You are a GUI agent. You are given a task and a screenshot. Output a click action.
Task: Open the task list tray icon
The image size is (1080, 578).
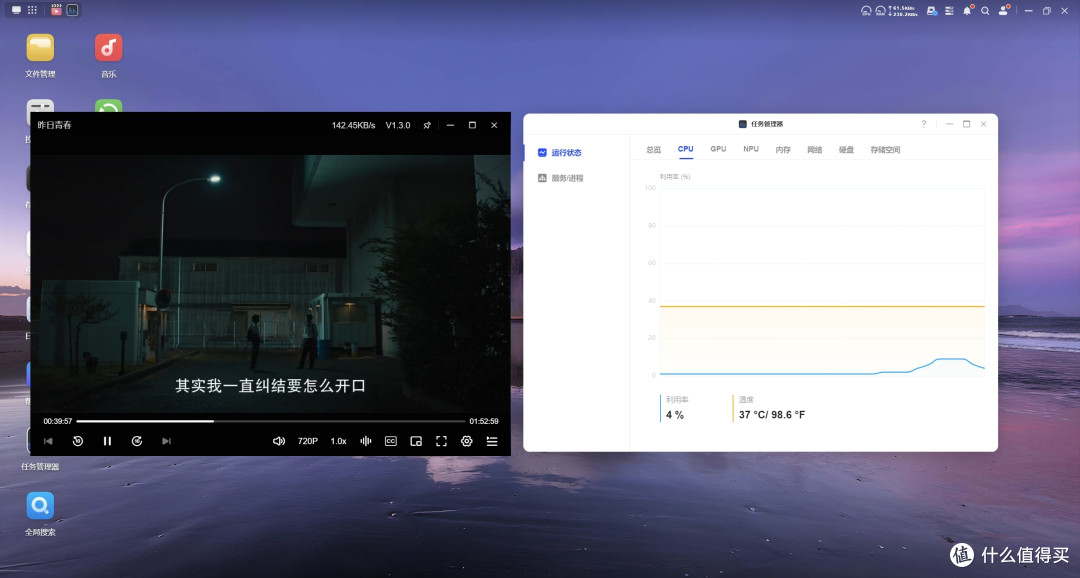pyautogui.click(x=949, y=11)
